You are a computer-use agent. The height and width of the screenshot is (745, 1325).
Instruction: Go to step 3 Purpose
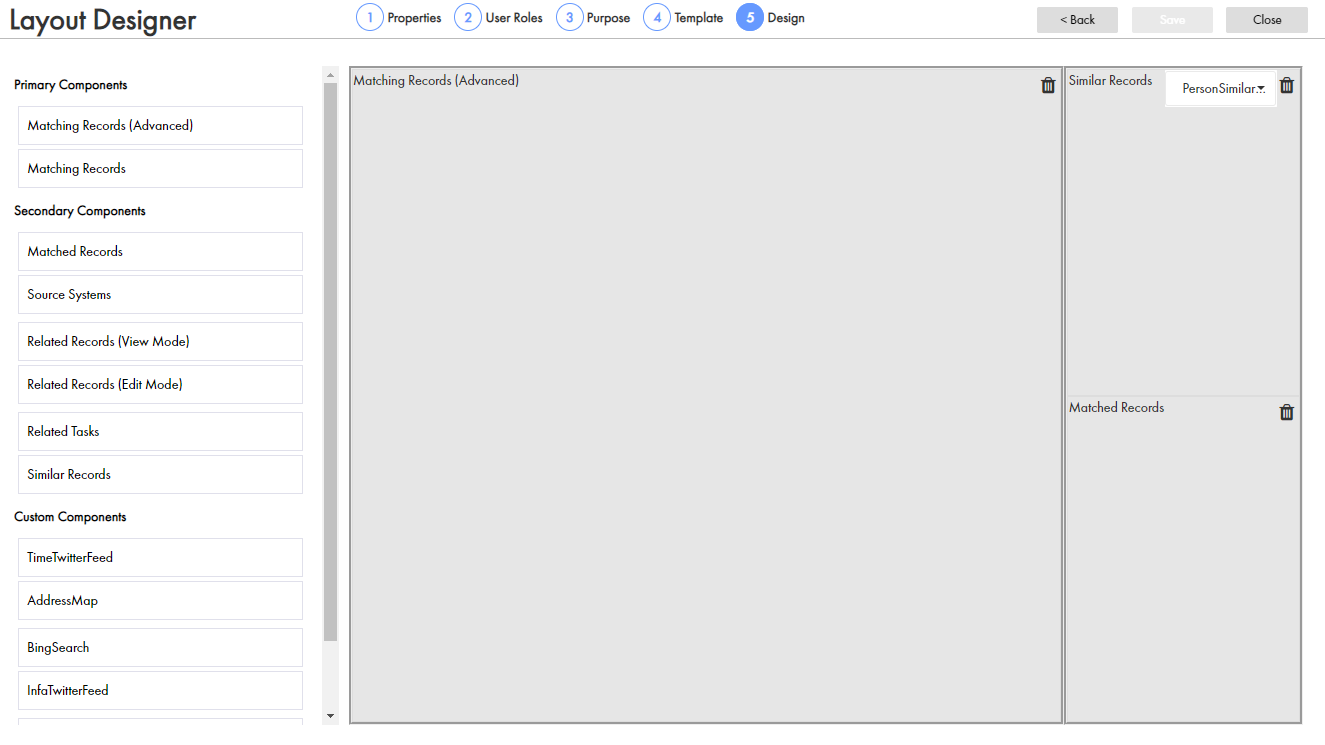click(x=594, y=18)
